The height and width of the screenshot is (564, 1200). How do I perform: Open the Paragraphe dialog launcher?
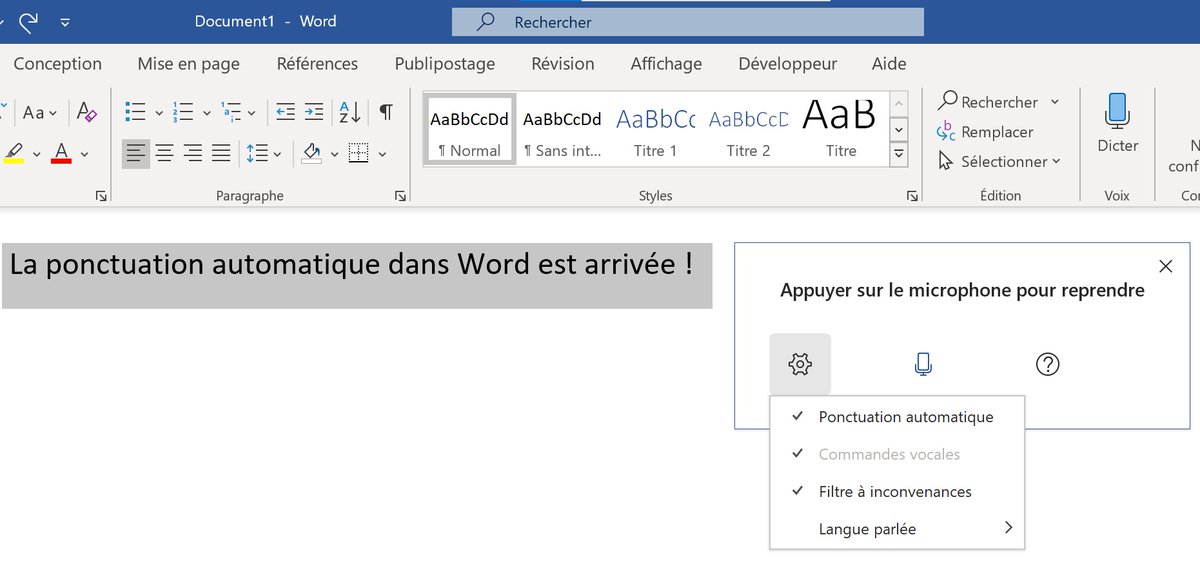(400, 197)
